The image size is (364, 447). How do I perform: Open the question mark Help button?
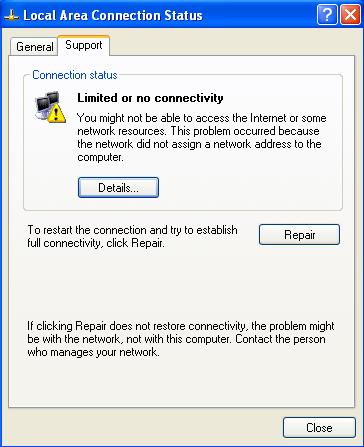pos(327,15)
